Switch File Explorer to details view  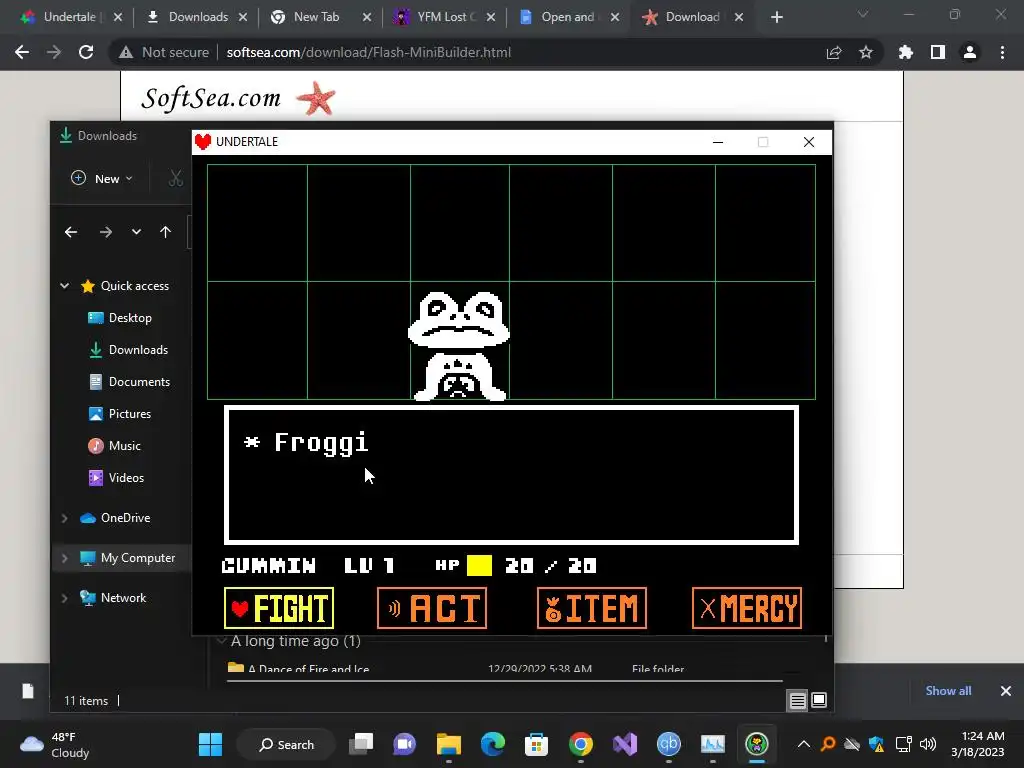(797, 701)
